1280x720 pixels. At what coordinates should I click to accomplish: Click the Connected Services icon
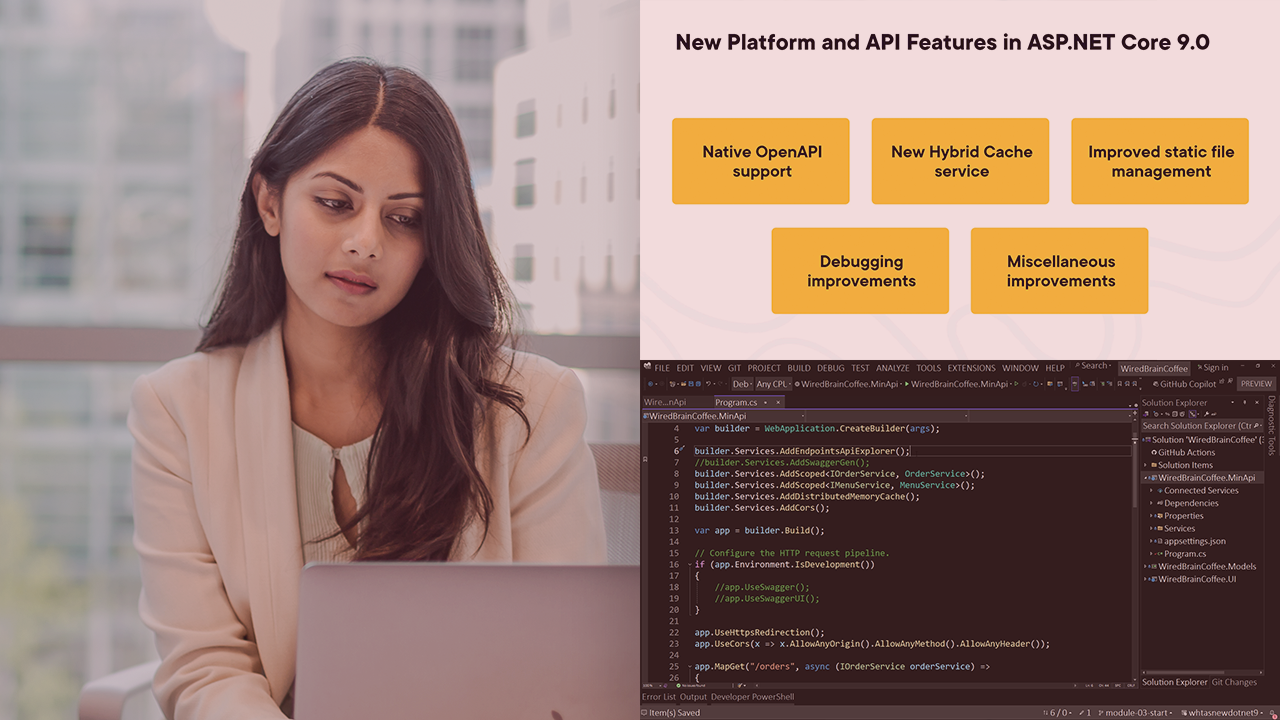point(1159,491)
